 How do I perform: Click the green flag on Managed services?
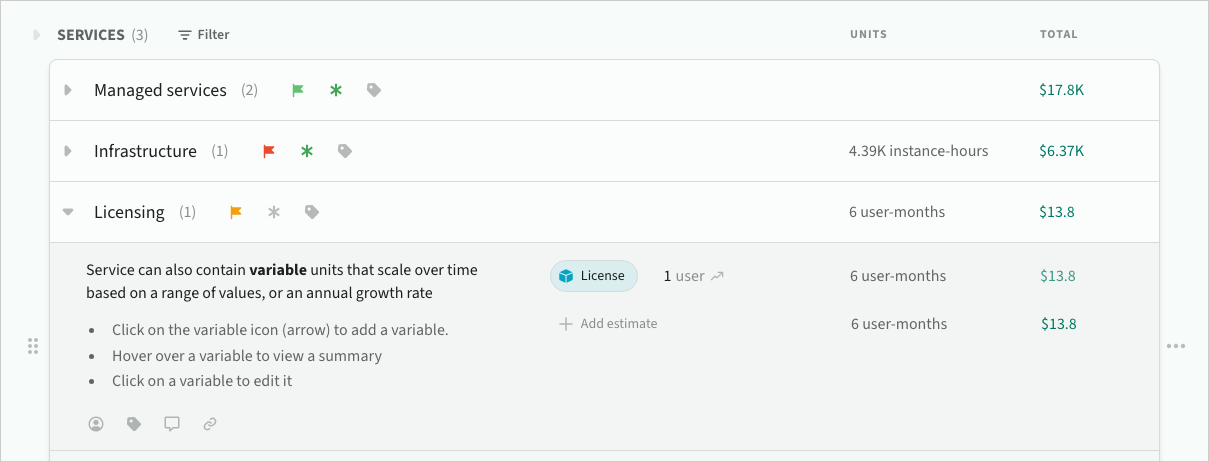pyautogui.click(x=298, y=90)
